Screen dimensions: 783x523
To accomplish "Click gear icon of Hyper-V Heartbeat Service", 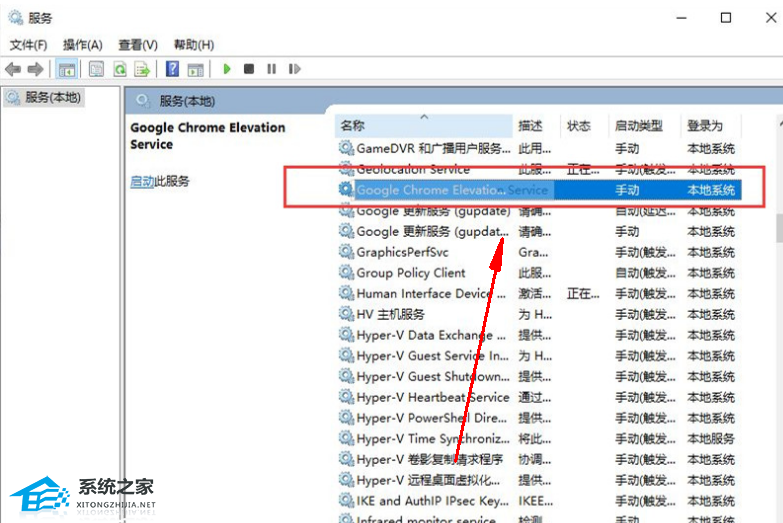I will [346, 396].
